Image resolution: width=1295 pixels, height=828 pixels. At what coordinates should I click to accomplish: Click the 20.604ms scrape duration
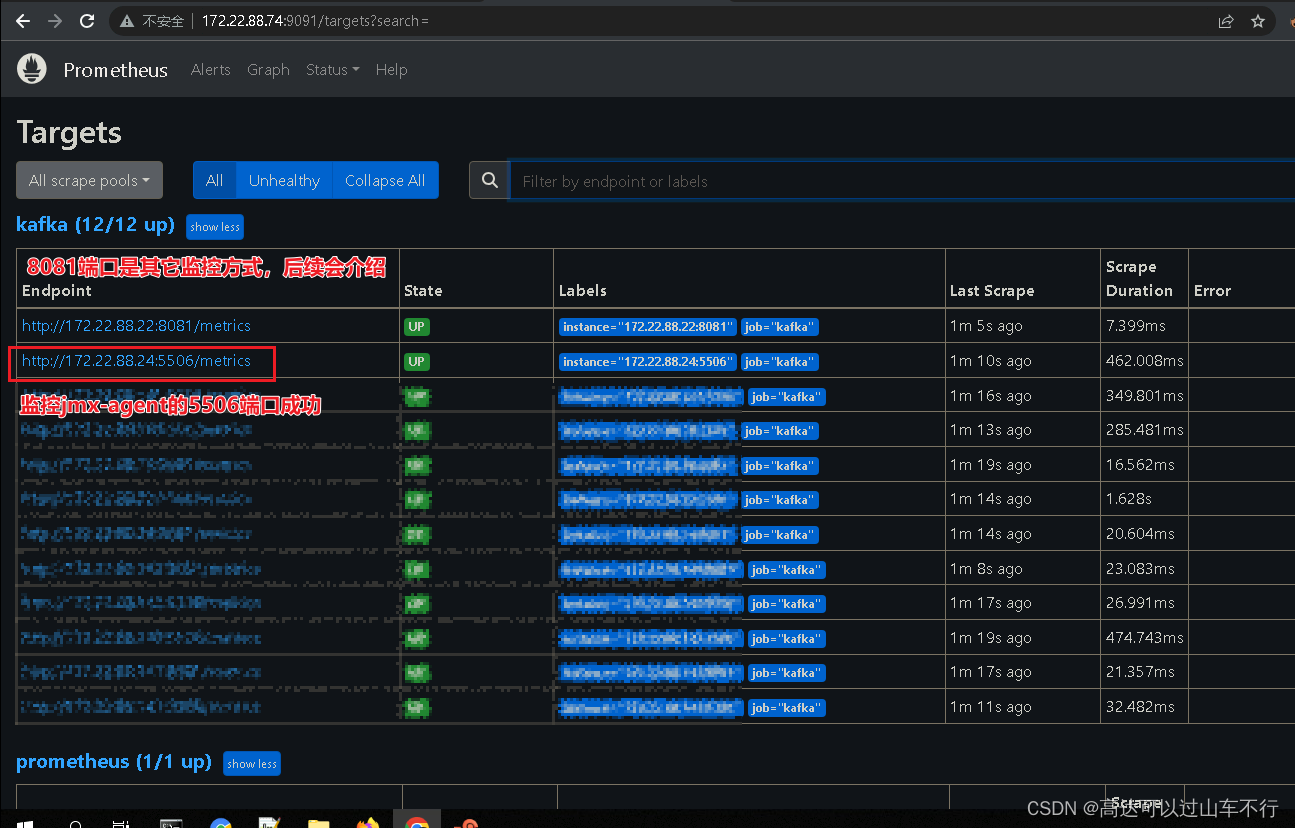(1140, 534)
